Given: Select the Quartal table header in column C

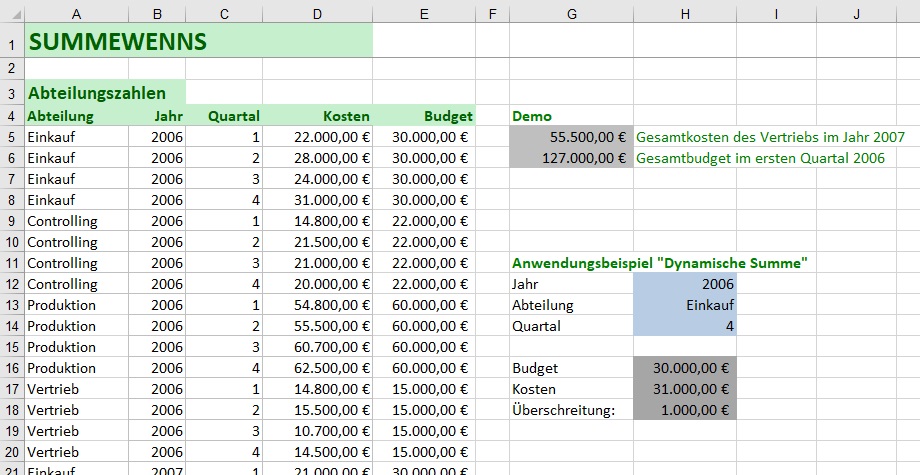Looking at the screenshot, I should (224, 116).
